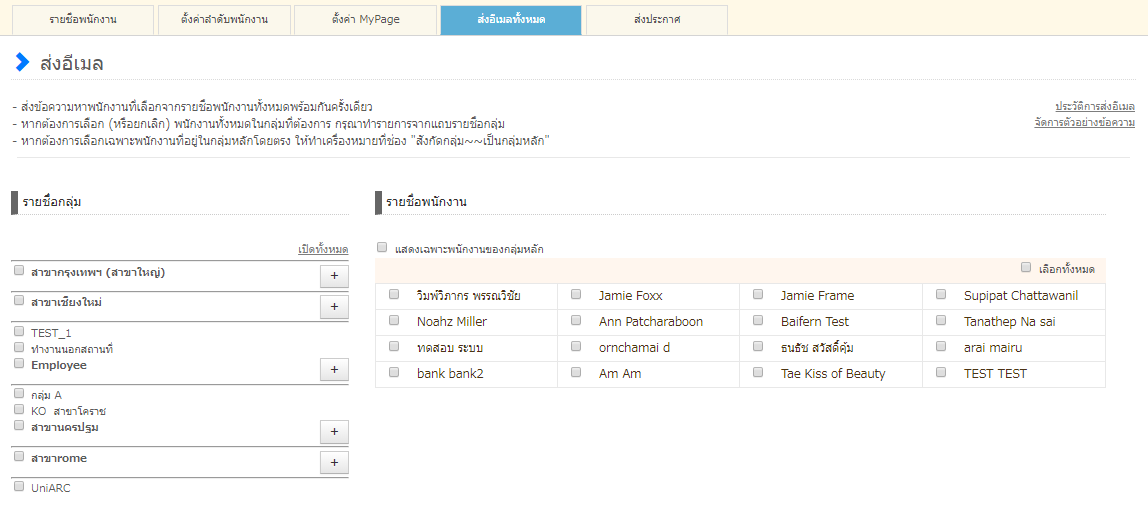1148x515 pixels.
Task: Enable แสดงเฉพาะพนักงานของกลุ่มหลัก checkbox
Action: pos(382,247)
